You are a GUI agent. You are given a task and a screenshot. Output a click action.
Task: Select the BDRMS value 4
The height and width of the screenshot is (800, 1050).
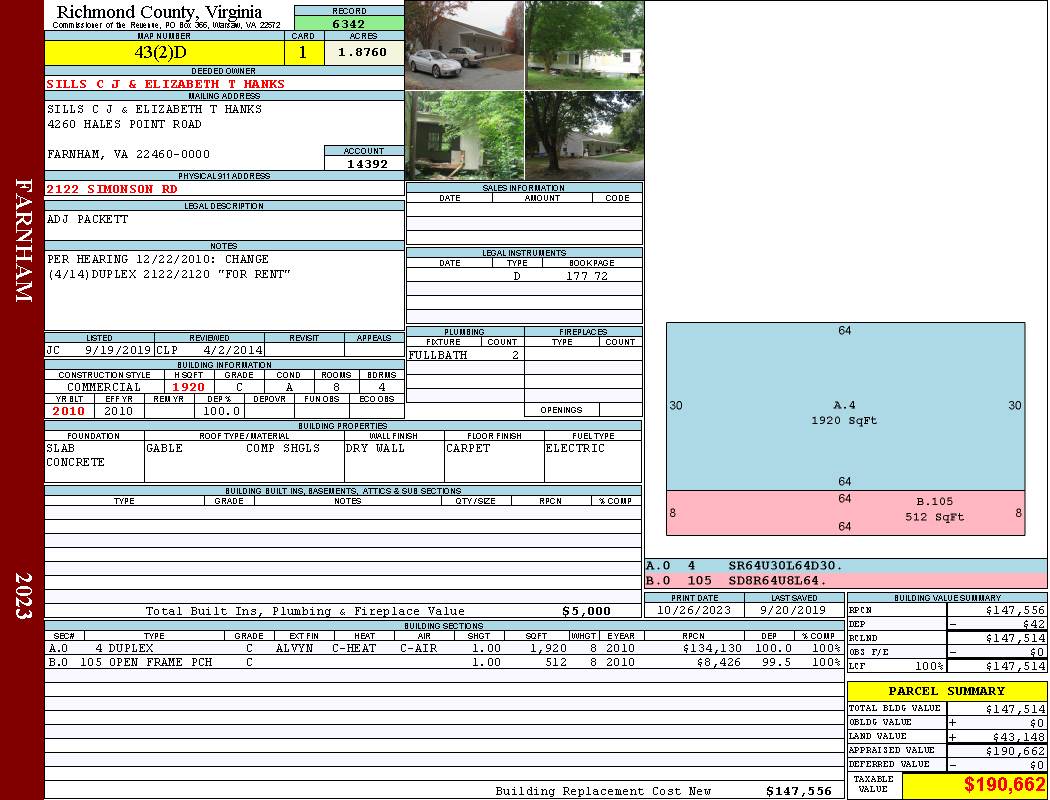click(382, 388)
